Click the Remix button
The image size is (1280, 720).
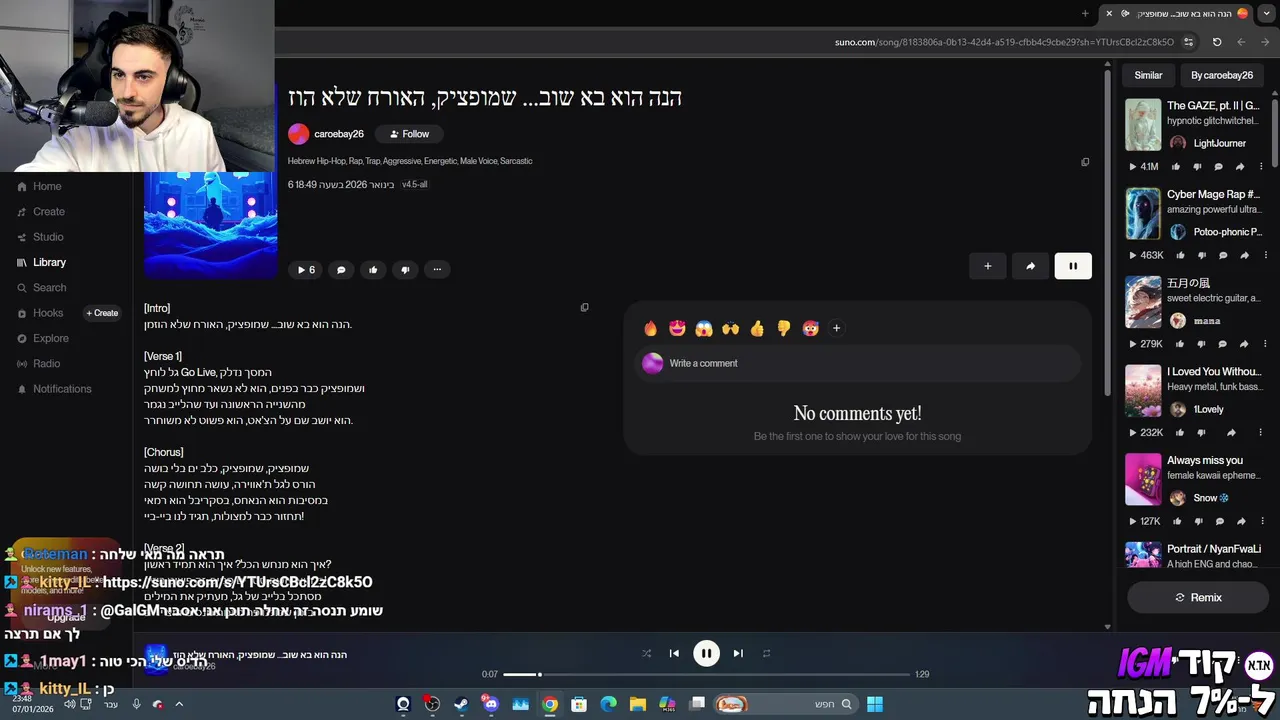(x=1198, y=597)
